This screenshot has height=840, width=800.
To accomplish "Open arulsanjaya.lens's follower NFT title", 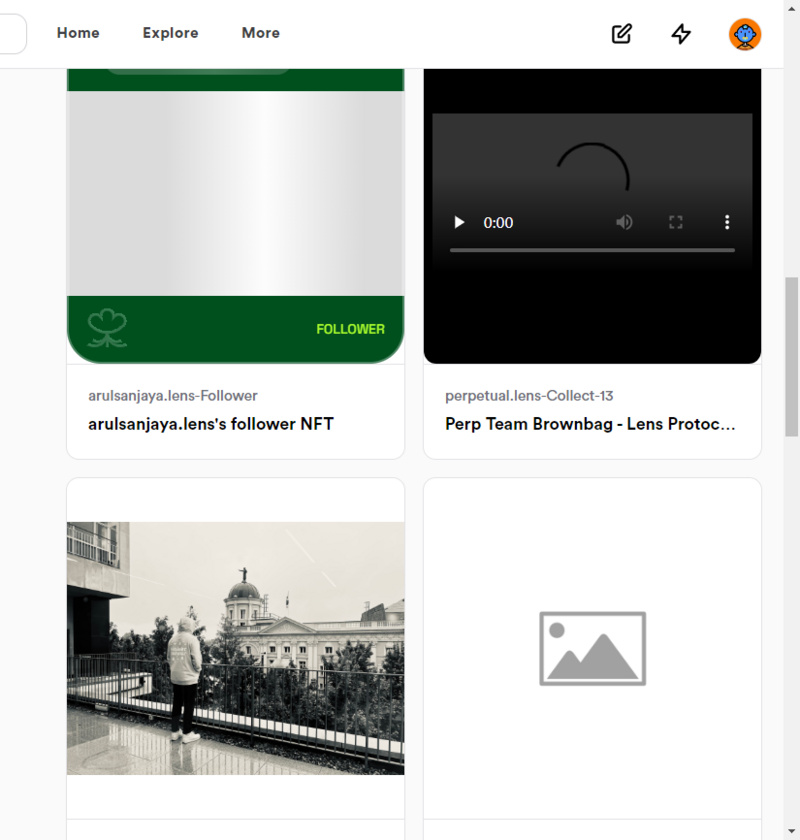I will click(210, 424).
